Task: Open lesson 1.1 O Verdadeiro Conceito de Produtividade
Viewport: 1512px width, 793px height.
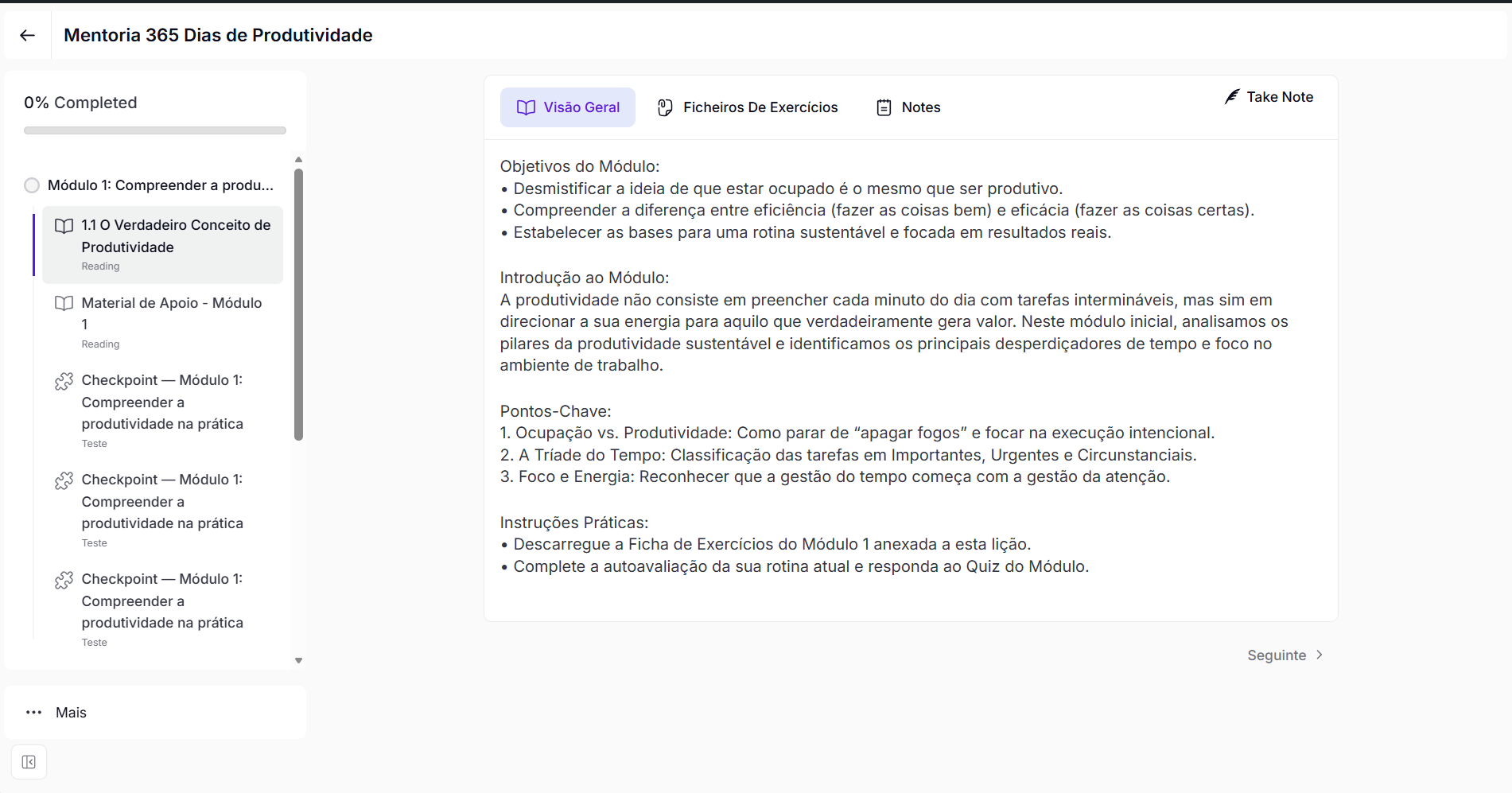Action: pyautogui.click(x=162, y=245)
